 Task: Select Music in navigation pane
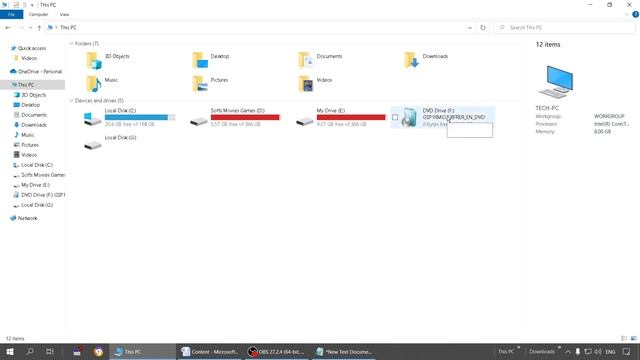28,135
